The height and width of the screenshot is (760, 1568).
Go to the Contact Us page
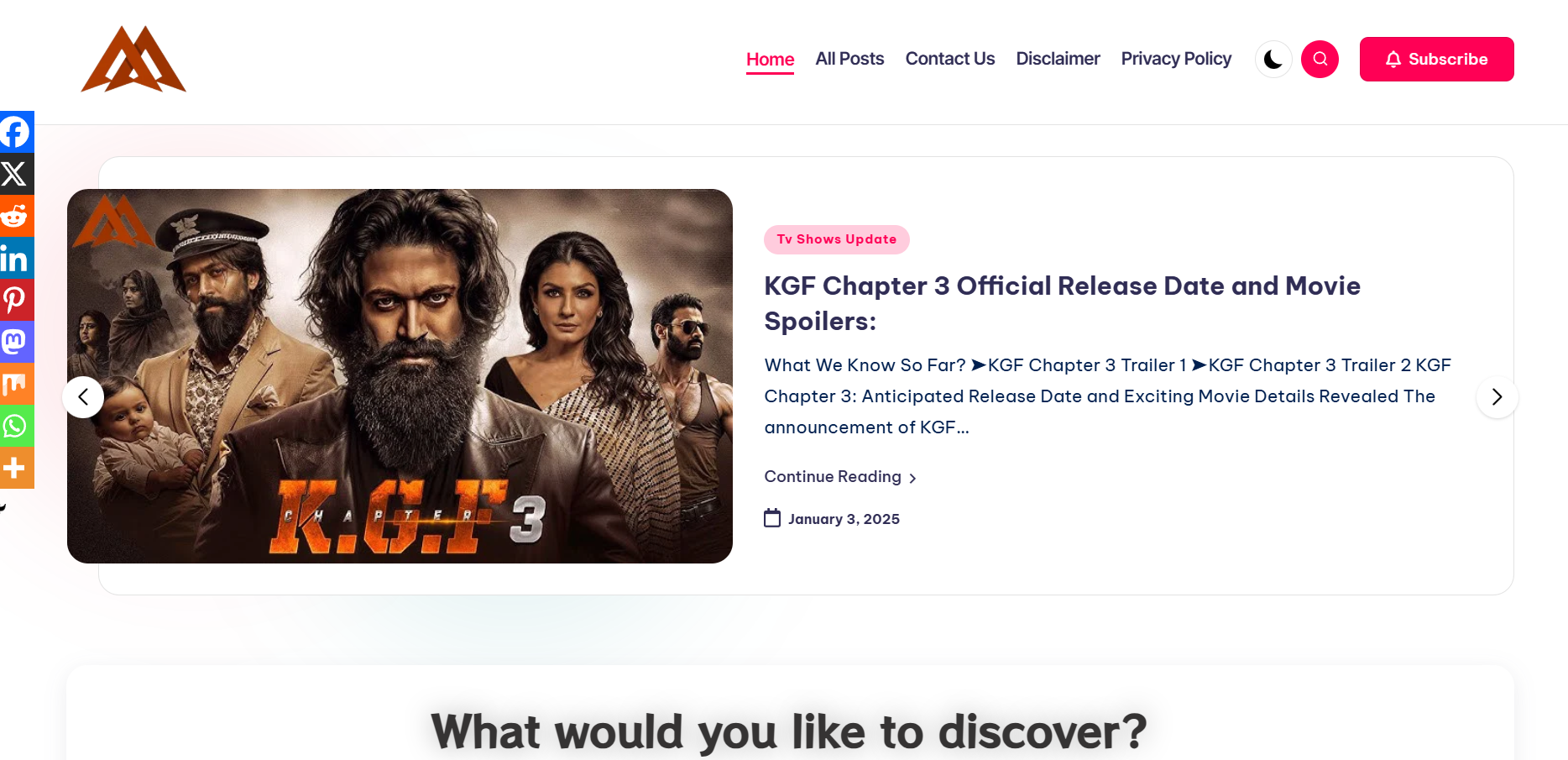click(x=949, y=59)
